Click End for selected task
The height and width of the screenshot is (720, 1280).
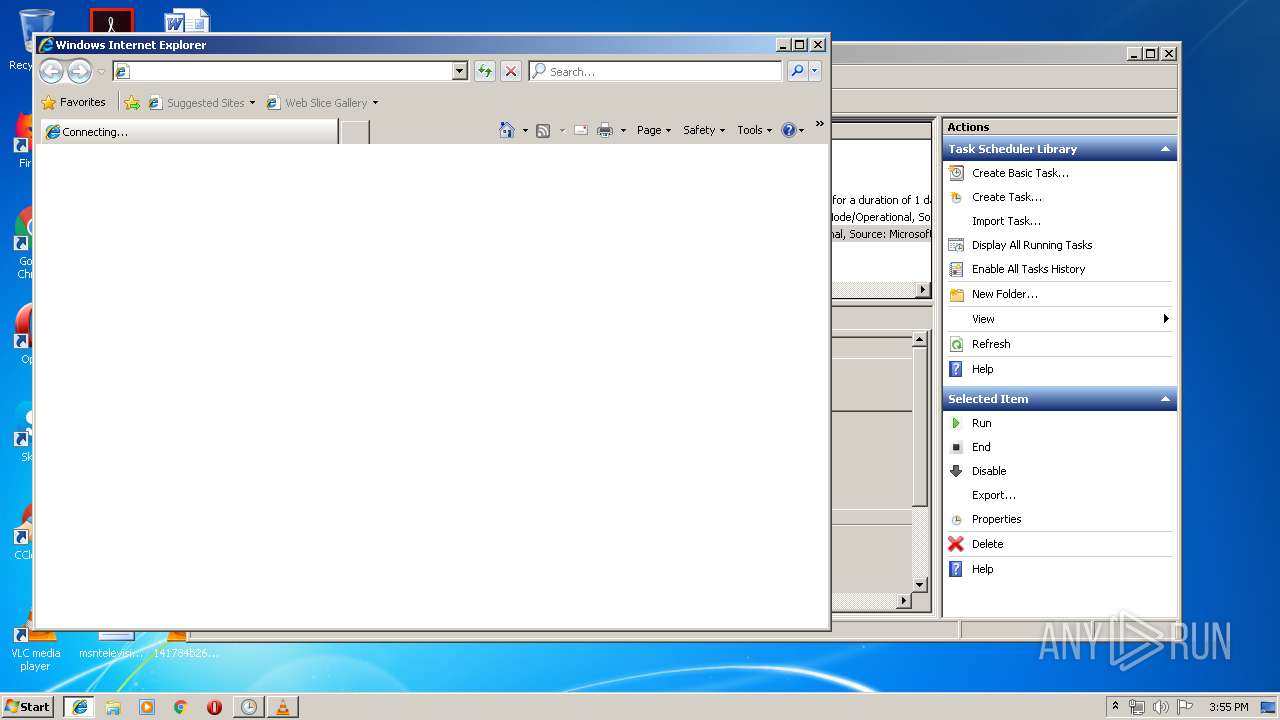click(981, 447)
